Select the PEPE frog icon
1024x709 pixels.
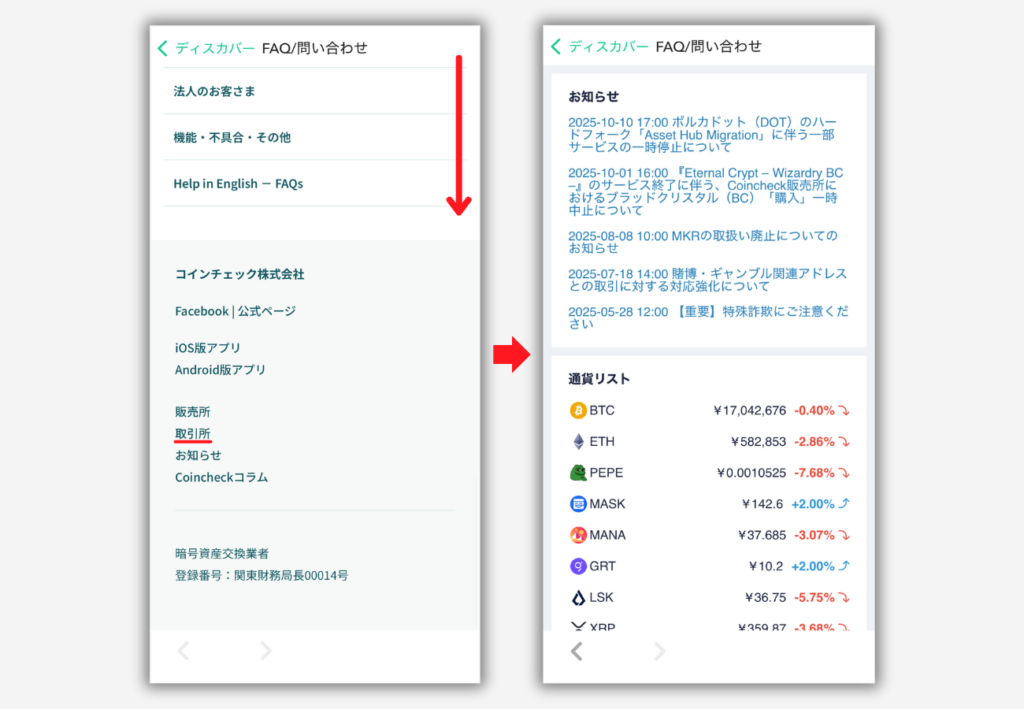click(577, 473)
